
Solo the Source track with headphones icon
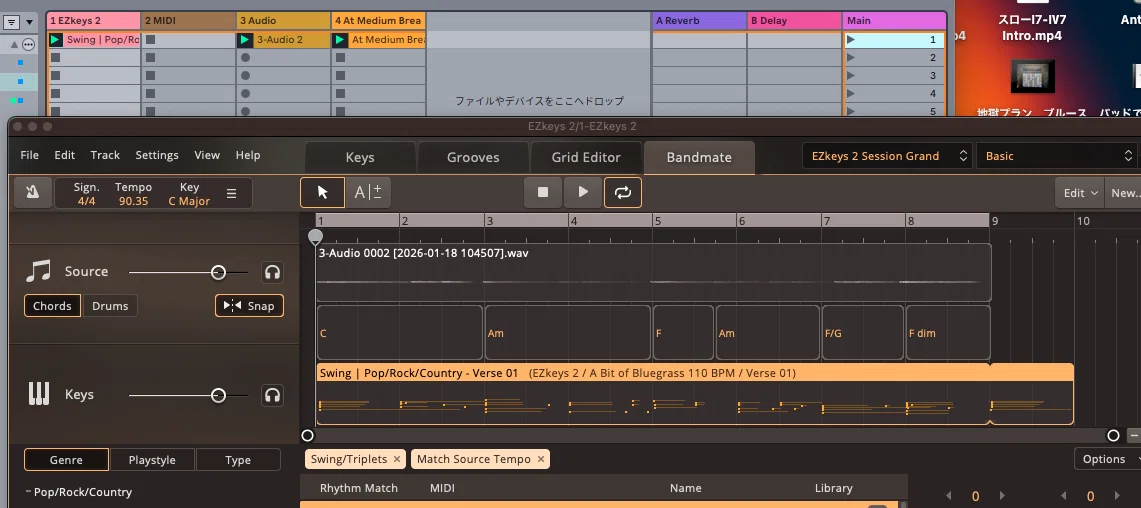[x=272, y=272]
